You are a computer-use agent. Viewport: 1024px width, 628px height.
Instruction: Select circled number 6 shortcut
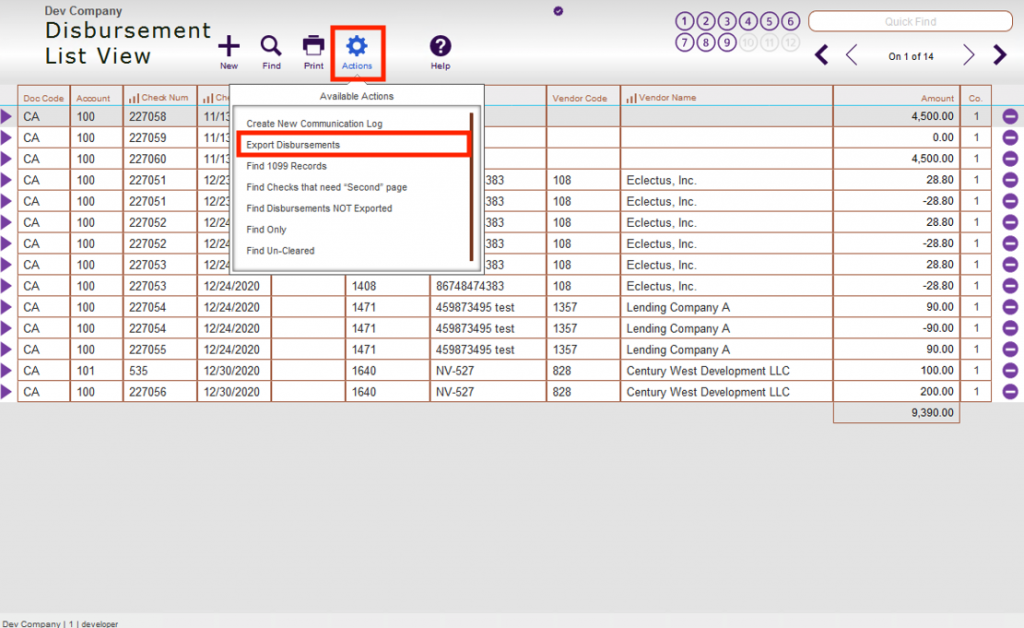(x=791, y=22)
